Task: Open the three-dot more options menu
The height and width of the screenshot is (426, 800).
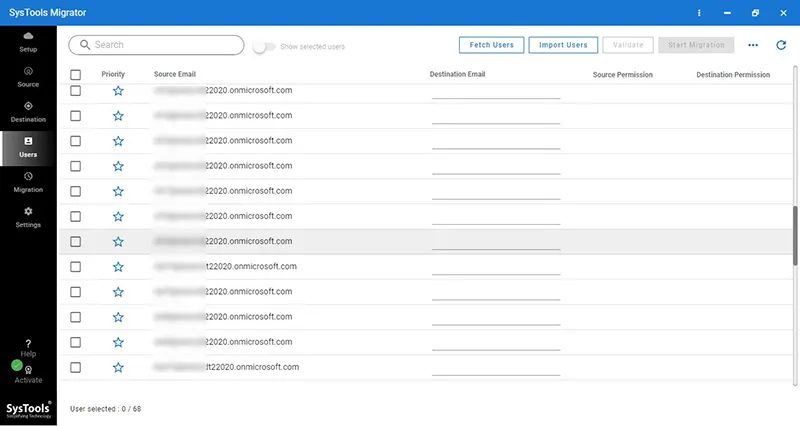Action: click(x=753, y=45)
